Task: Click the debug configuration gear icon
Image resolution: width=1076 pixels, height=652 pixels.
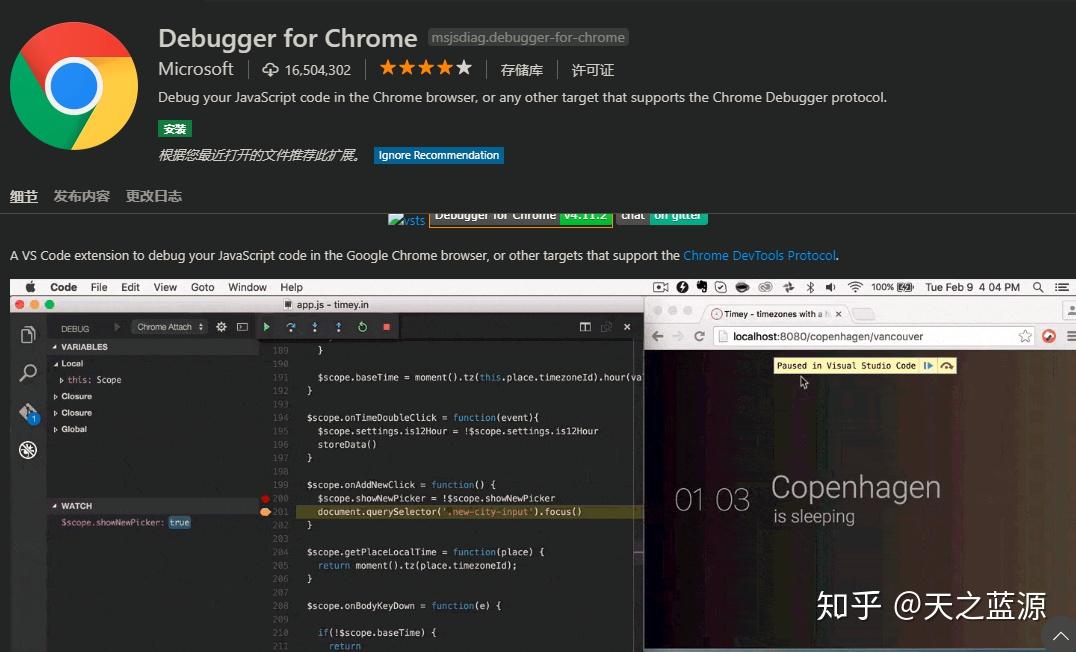Action: [x=221, y=327]
